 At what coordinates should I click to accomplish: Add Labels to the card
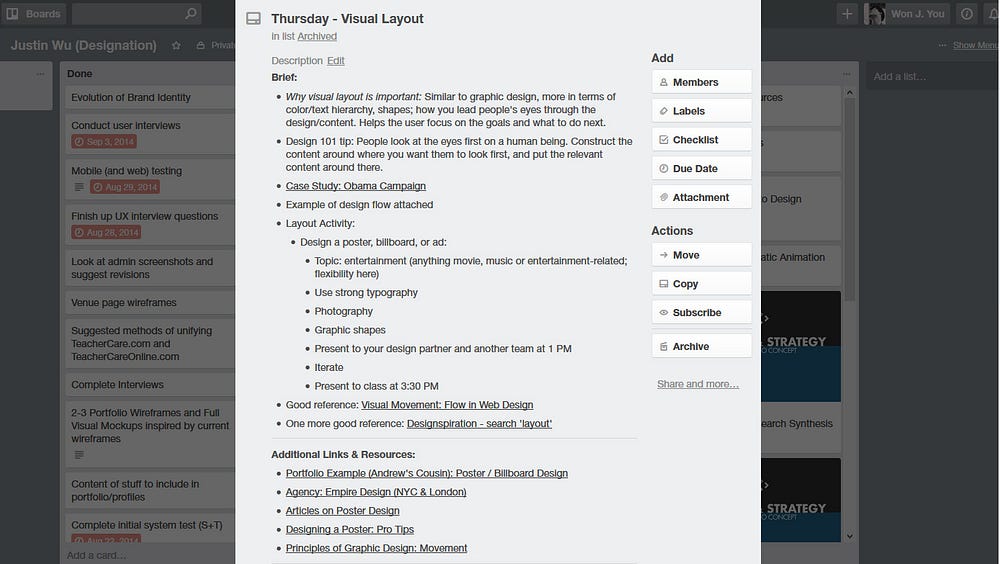pyautogui.click(x=702, y=111)
